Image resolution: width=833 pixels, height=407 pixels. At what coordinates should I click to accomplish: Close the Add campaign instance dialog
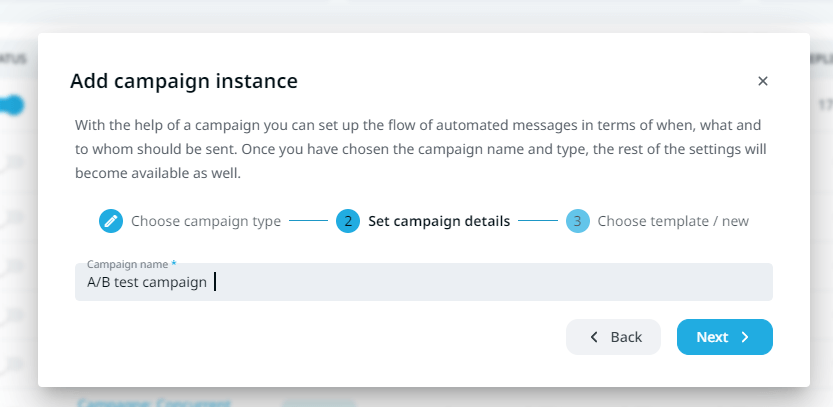point(762,81)
